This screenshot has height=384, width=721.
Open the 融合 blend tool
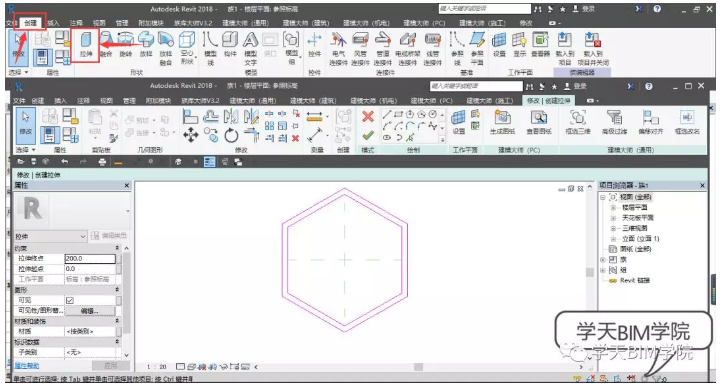pos(106,45)
